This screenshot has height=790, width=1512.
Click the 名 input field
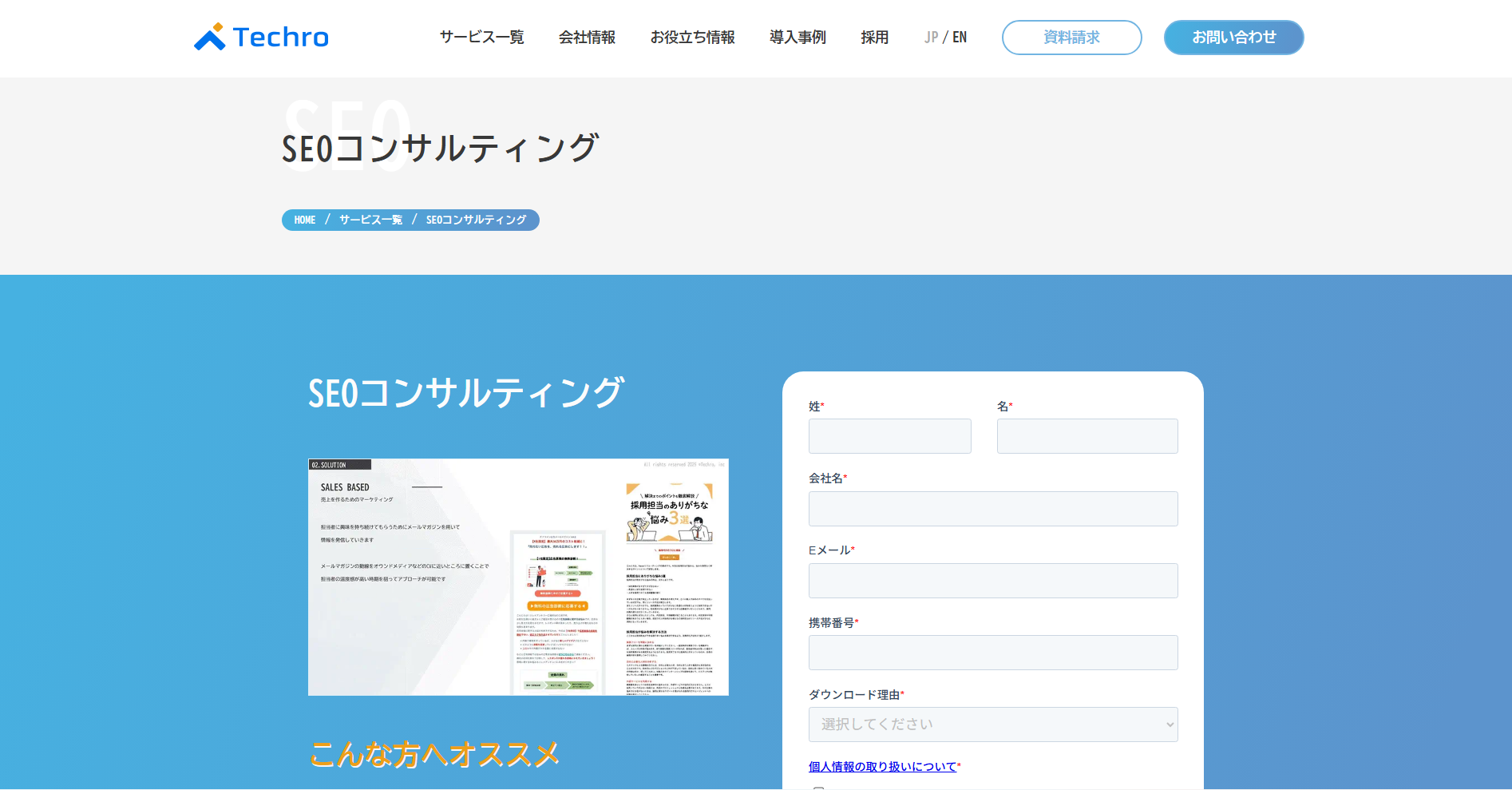(1087, 436)
